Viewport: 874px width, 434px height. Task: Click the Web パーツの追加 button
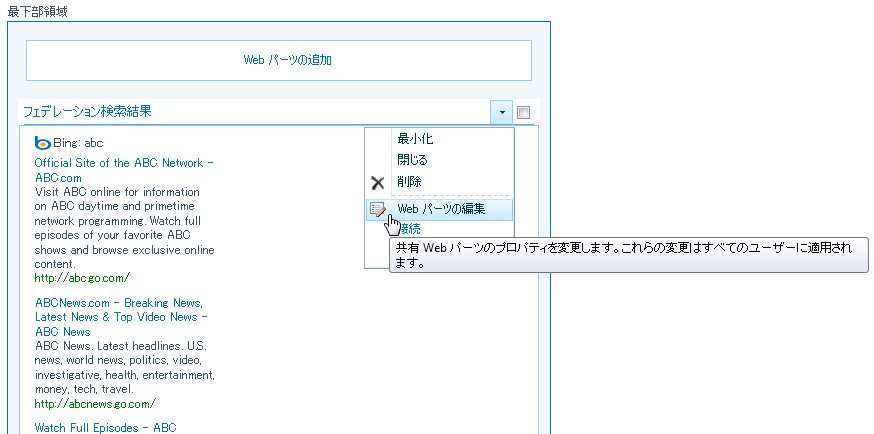point(279,60)
